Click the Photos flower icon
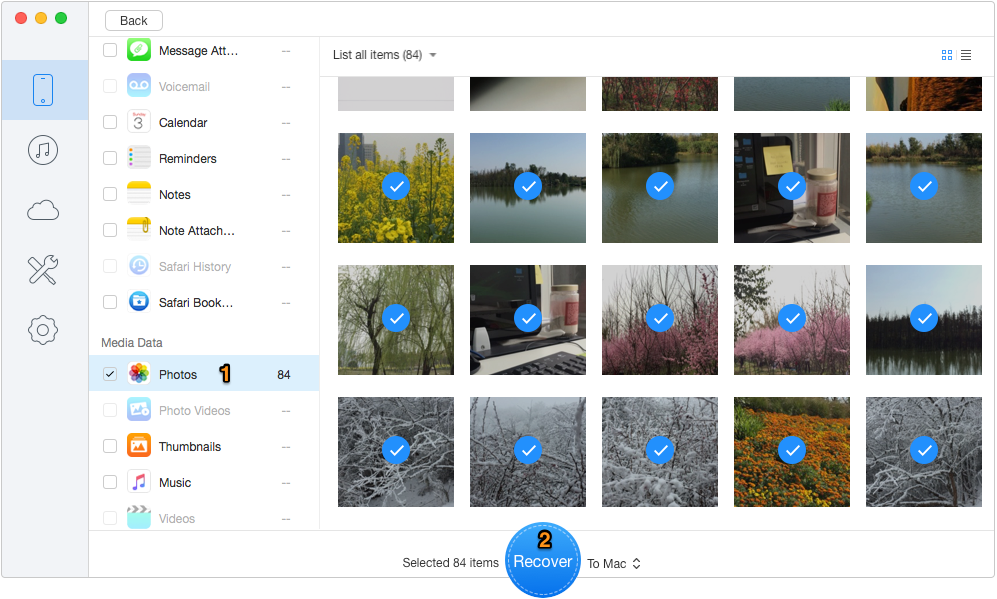This screenshot has width=997, height=599. (139, 374)
